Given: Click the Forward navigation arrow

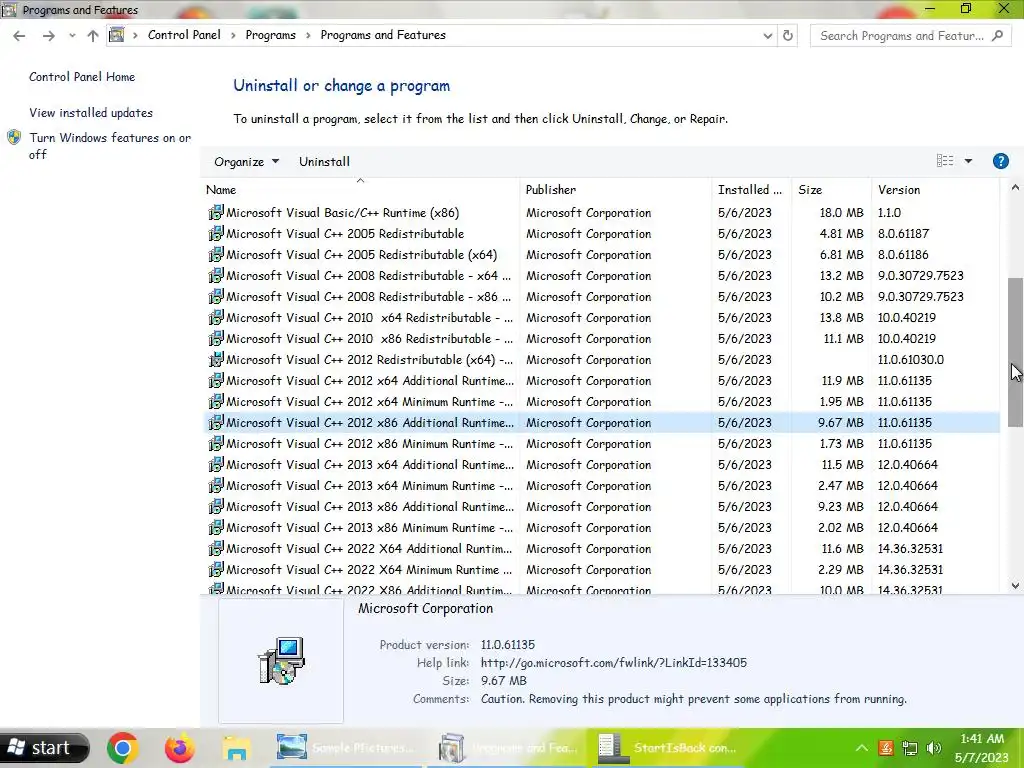Looking at the screenshot, I should point(48,36).
